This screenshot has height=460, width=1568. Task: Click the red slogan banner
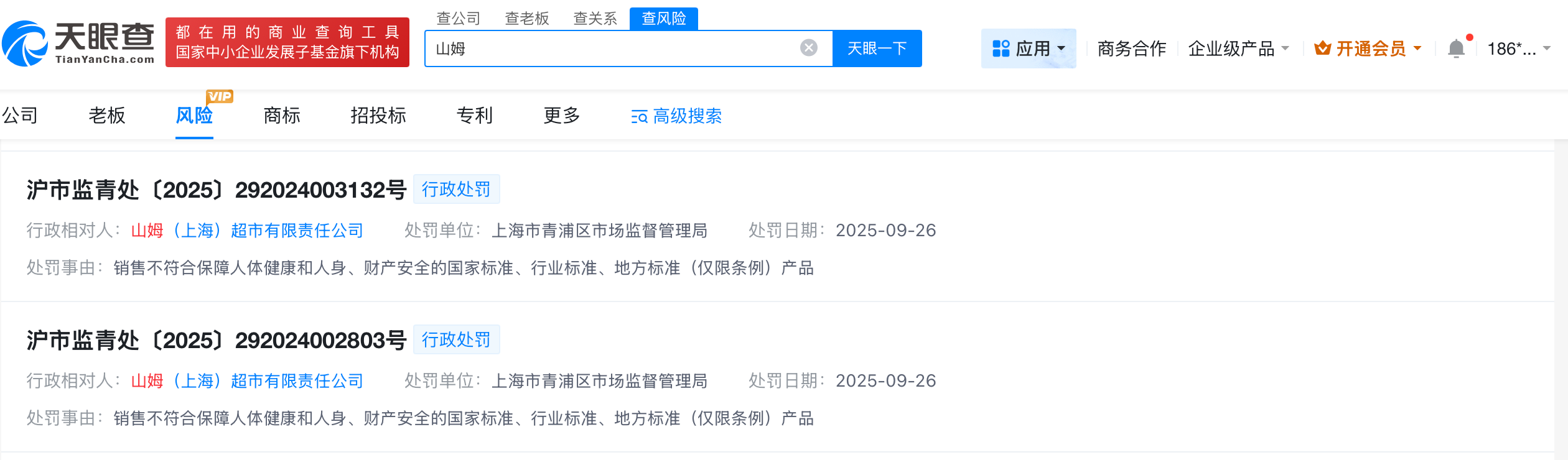[287, 42]
